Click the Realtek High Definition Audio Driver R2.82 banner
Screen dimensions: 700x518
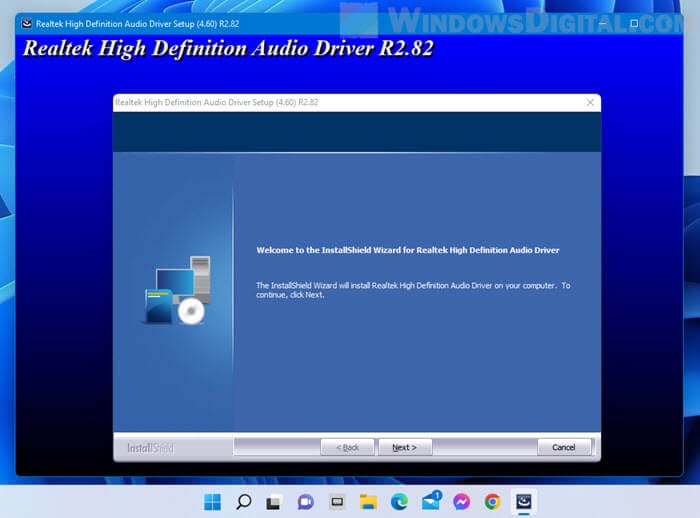click(228, 48)
